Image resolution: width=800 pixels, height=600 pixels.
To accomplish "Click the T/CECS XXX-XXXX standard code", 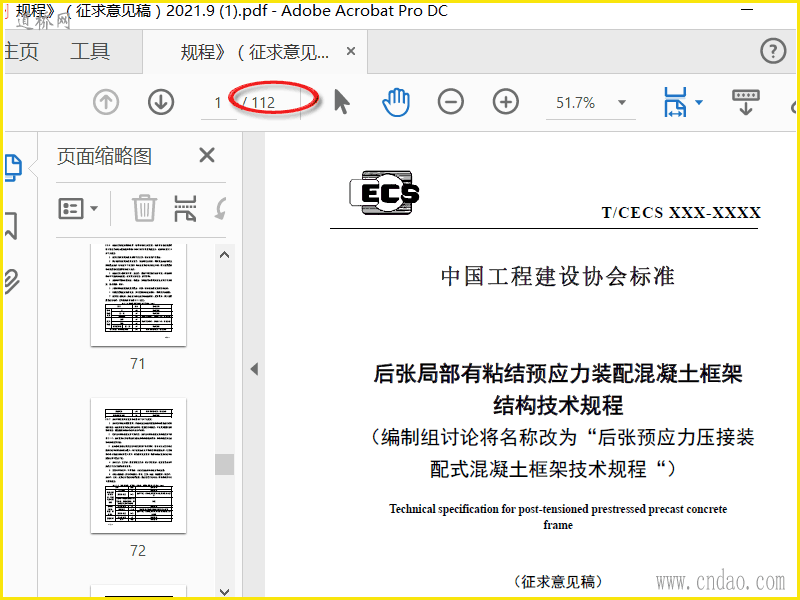I will (681, 212).
